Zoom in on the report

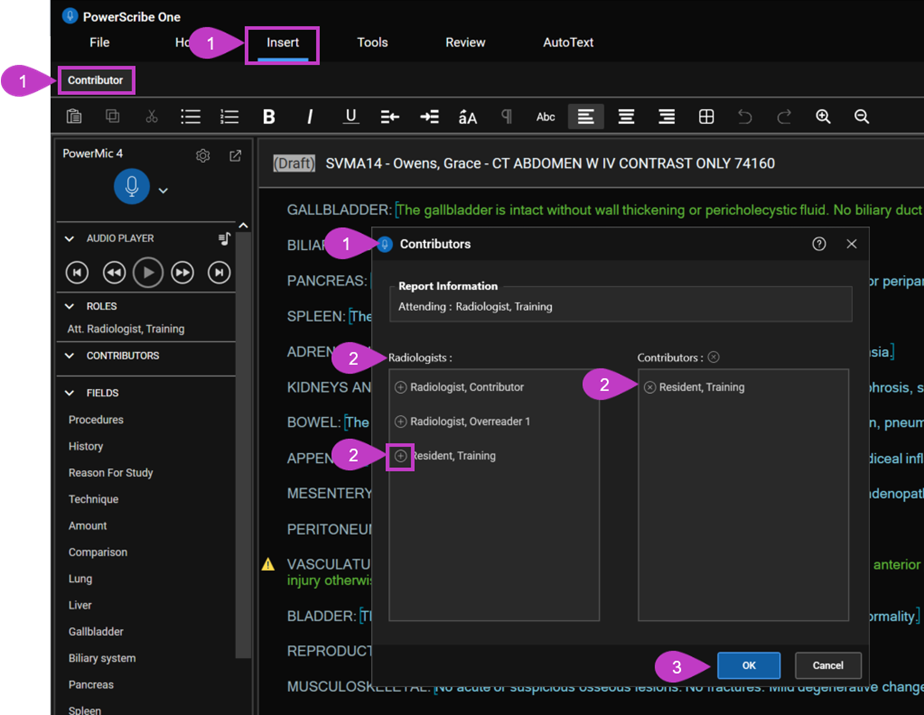pos(823,117)
